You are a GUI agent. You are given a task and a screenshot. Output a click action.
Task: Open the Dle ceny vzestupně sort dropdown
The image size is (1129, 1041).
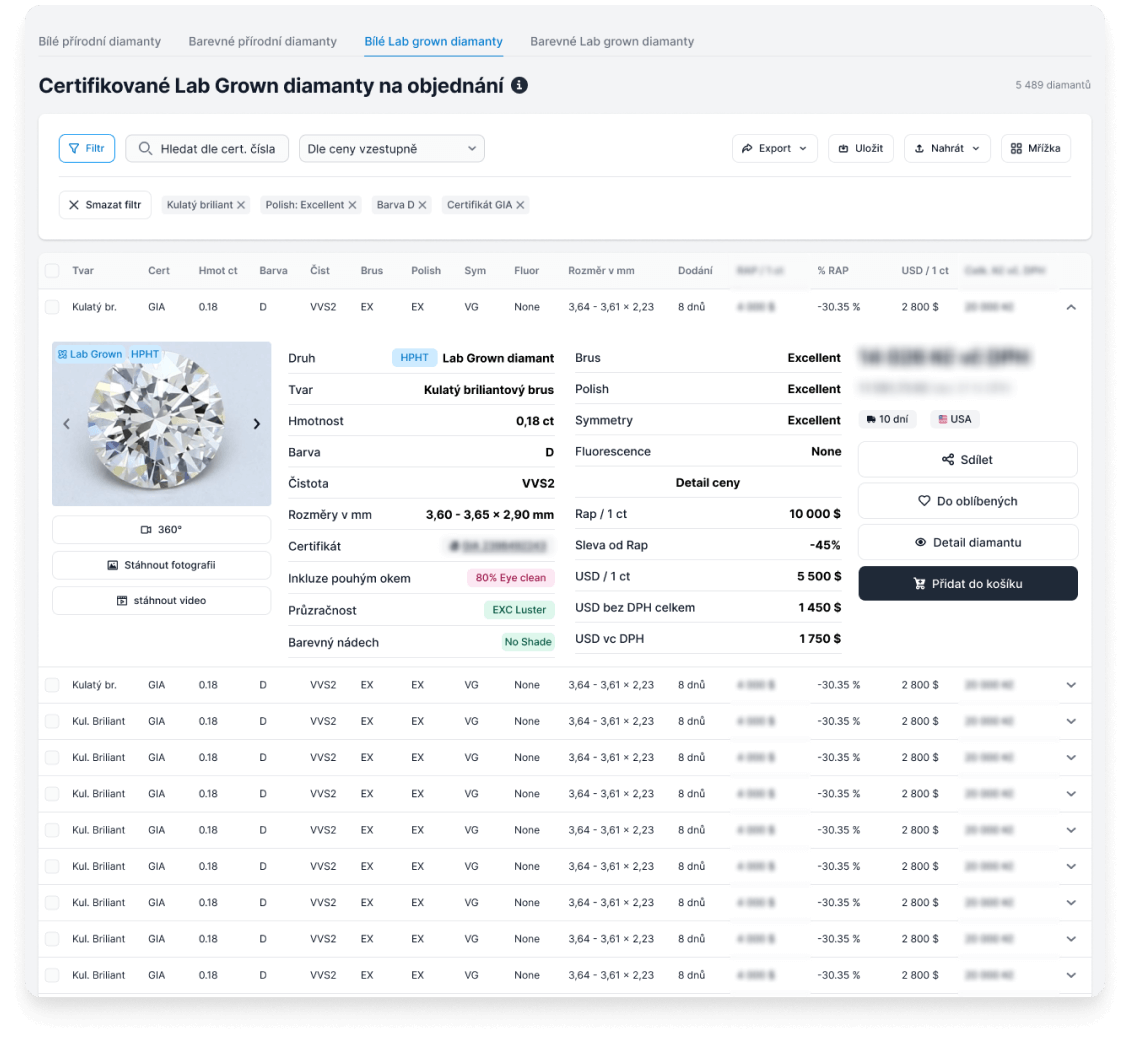click(x=391, y=149)
